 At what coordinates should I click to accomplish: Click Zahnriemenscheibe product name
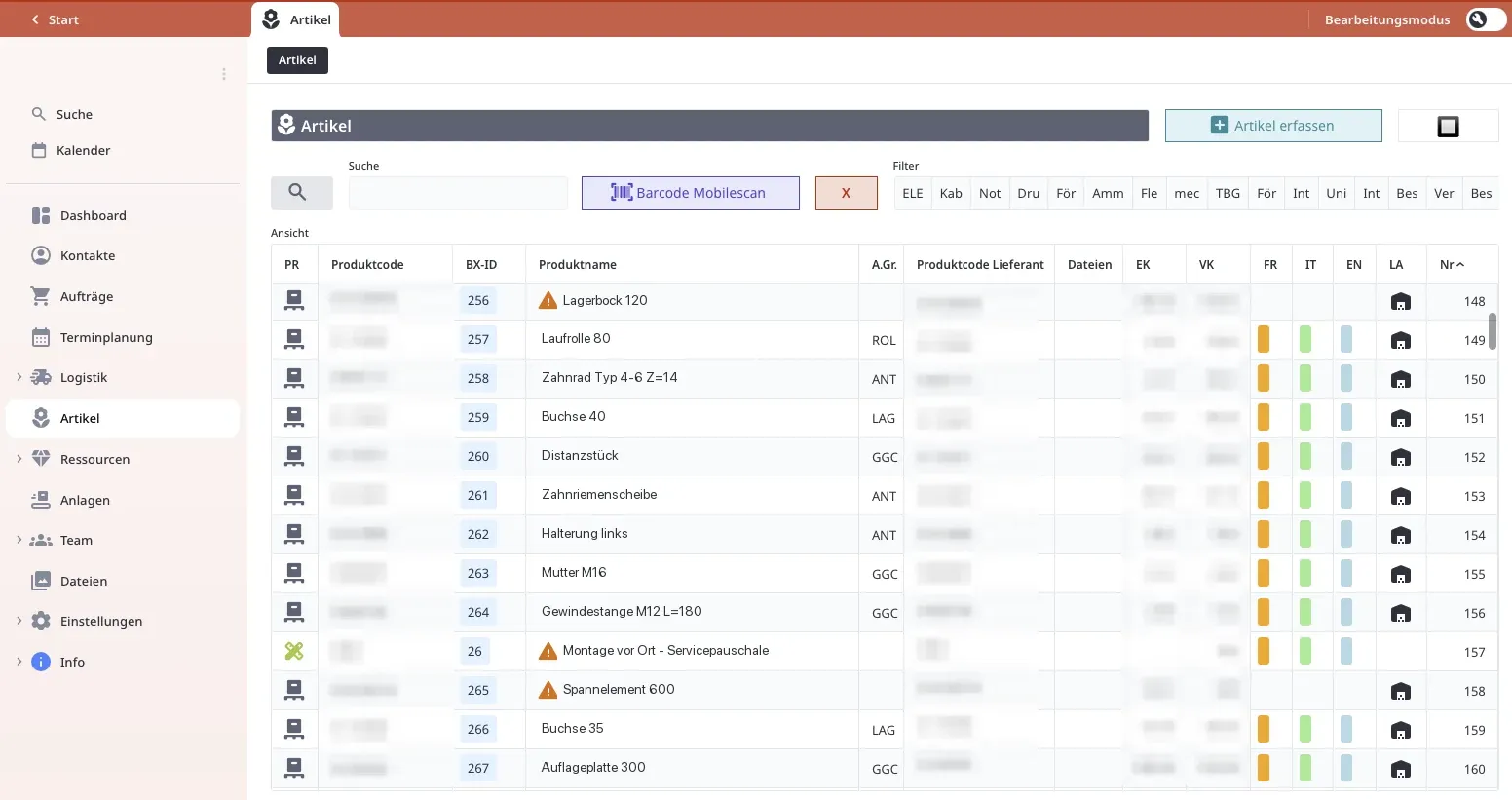point(599,494)
